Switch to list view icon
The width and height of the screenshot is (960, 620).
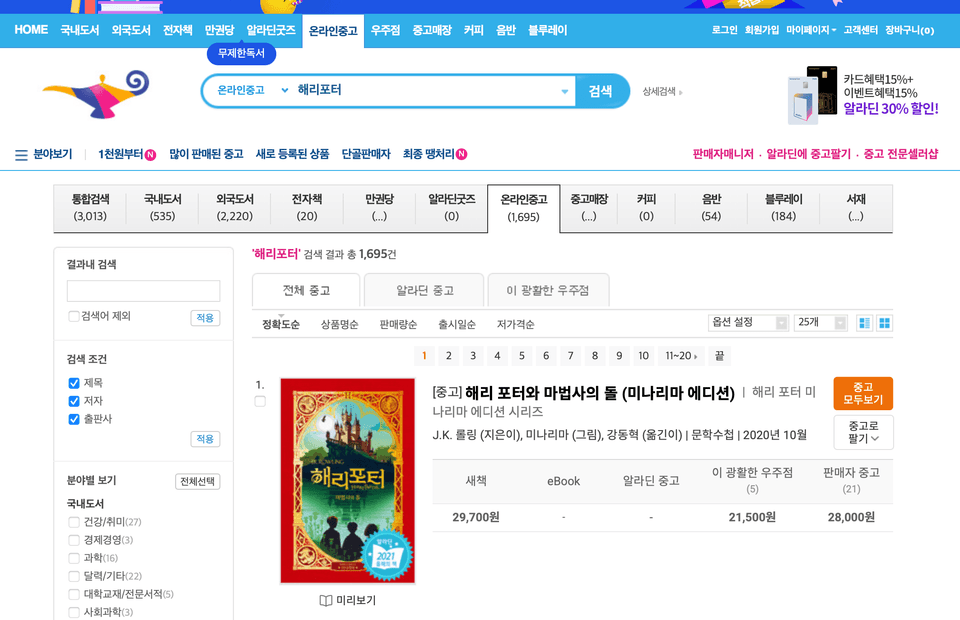click(x=864, y=323)
